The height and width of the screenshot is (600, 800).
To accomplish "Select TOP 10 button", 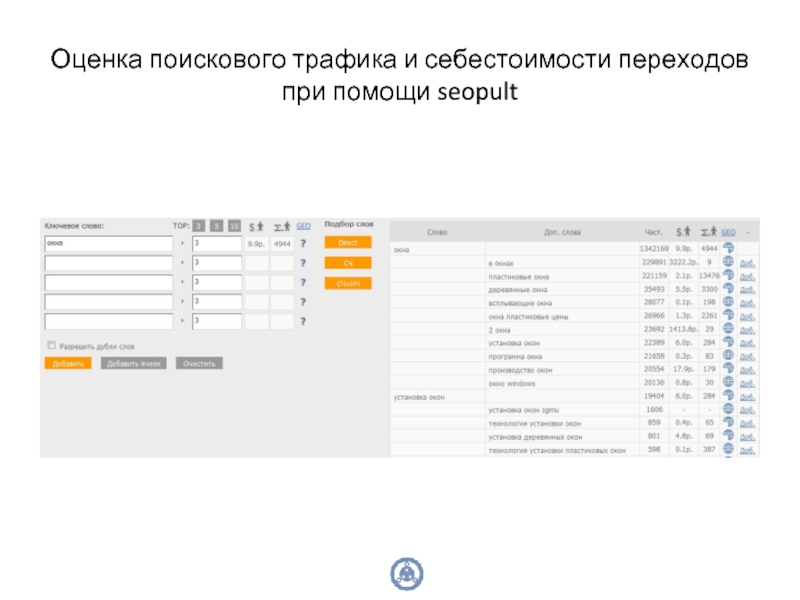I will pos(234,226).
